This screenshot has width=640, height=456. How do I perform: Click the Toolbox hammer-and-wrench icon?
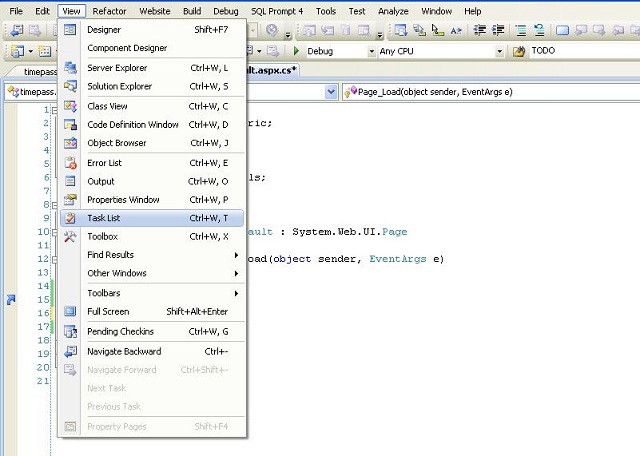click(x=70, y=236)
